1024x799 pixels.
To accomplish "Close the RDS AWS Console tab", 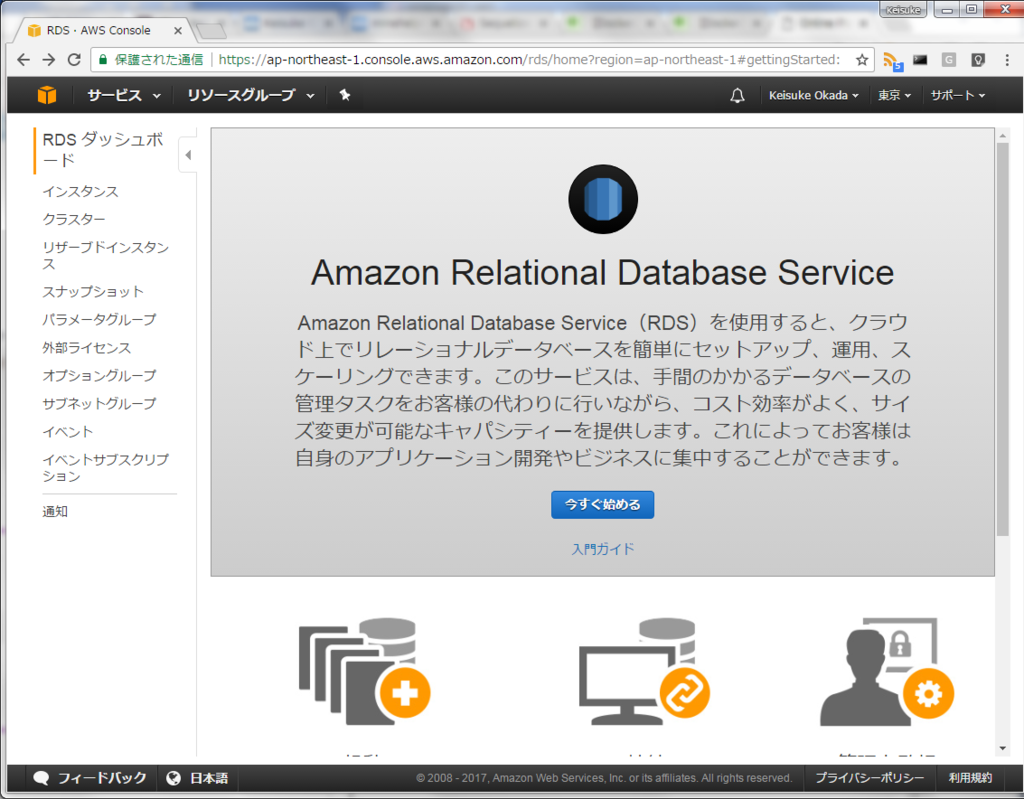I will point(178,30).
